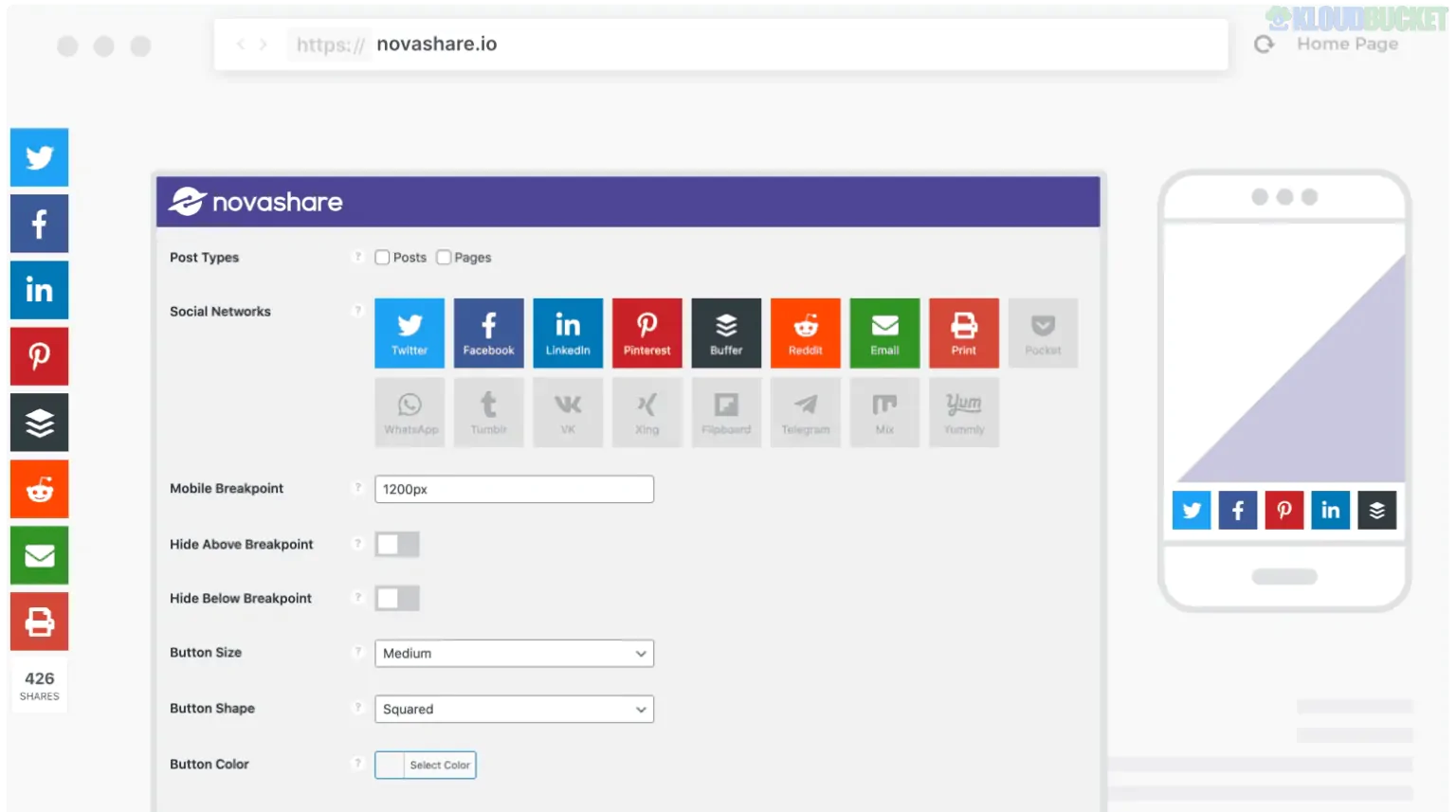Select the Pinterest network tile

click(646, 333)
